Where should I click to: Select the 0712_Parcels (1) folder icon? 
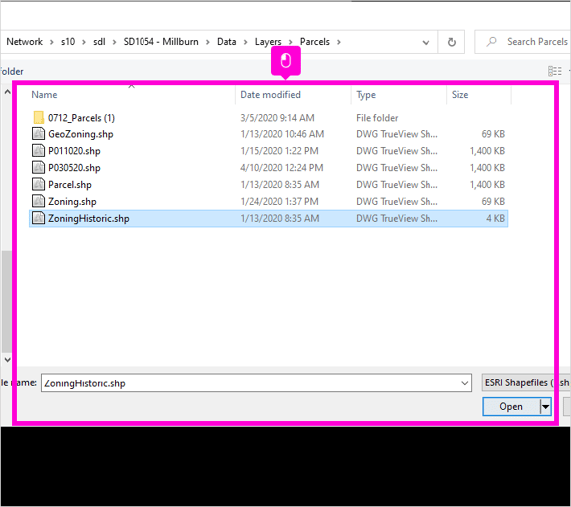[39, 118]
